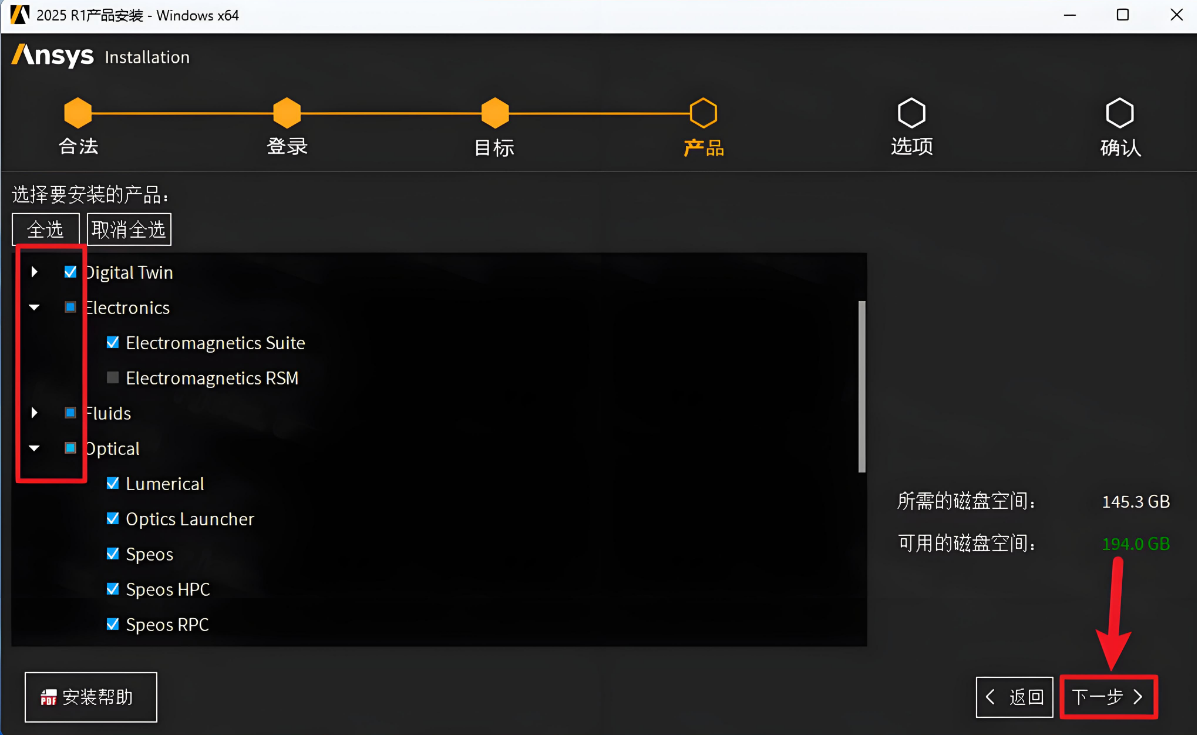Select the 确认 step label
The width and height of the screenshot is (1197, 735).
(1120, 147)
